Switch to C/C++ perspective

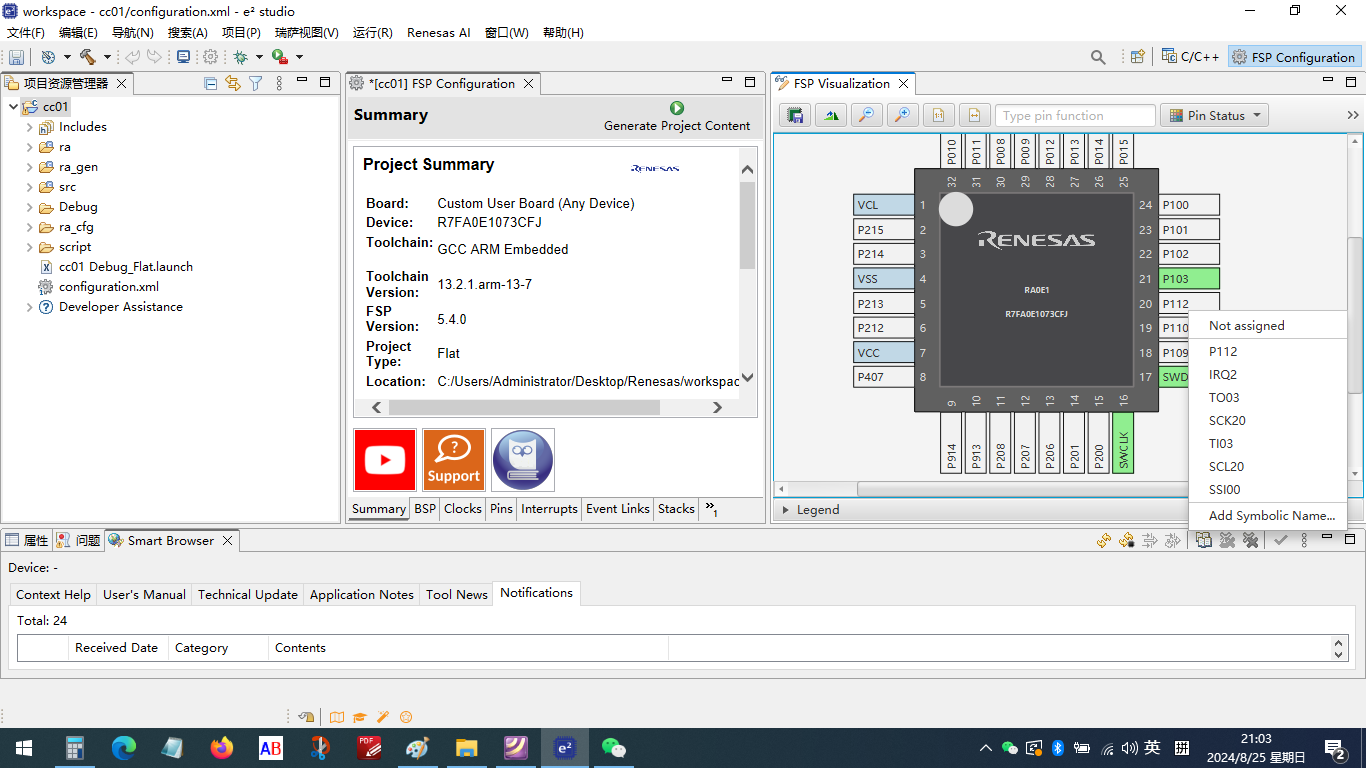pyautogui.click(x=1190, y=57)
